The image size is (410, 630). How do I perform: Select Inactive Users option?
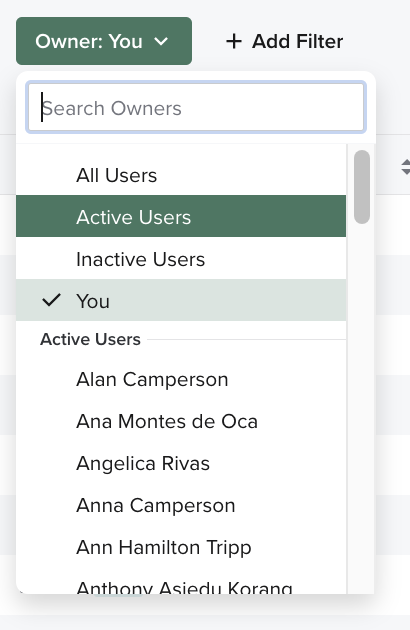click(x=181, y=259)
